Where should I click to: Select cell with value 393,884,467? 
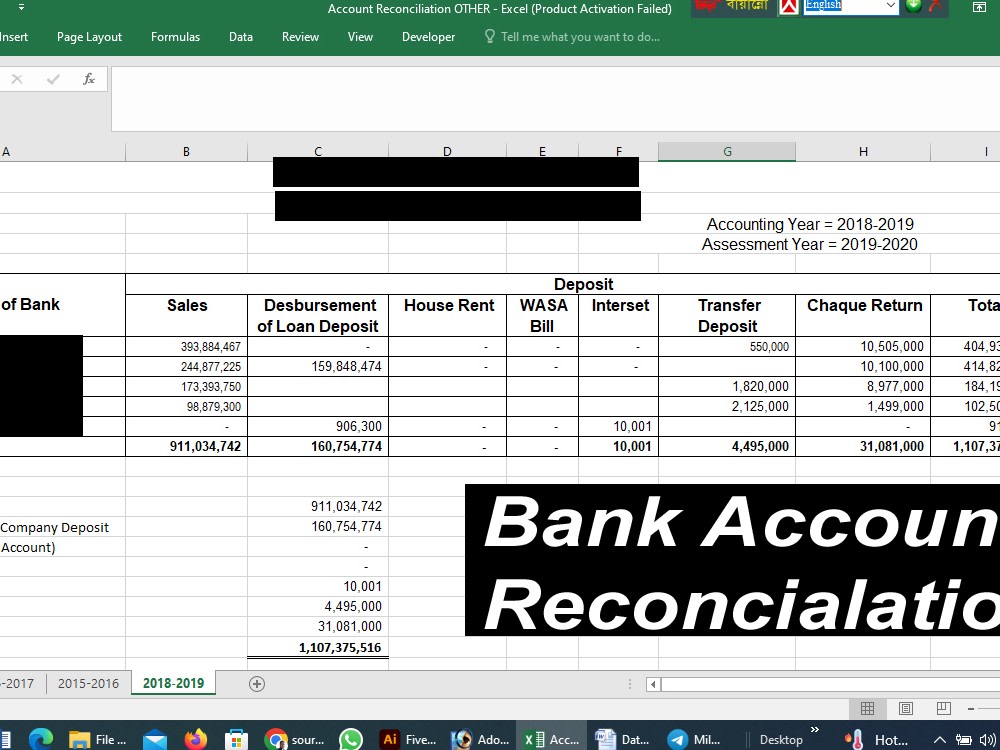pyautogui.click(x=187, y=347)
